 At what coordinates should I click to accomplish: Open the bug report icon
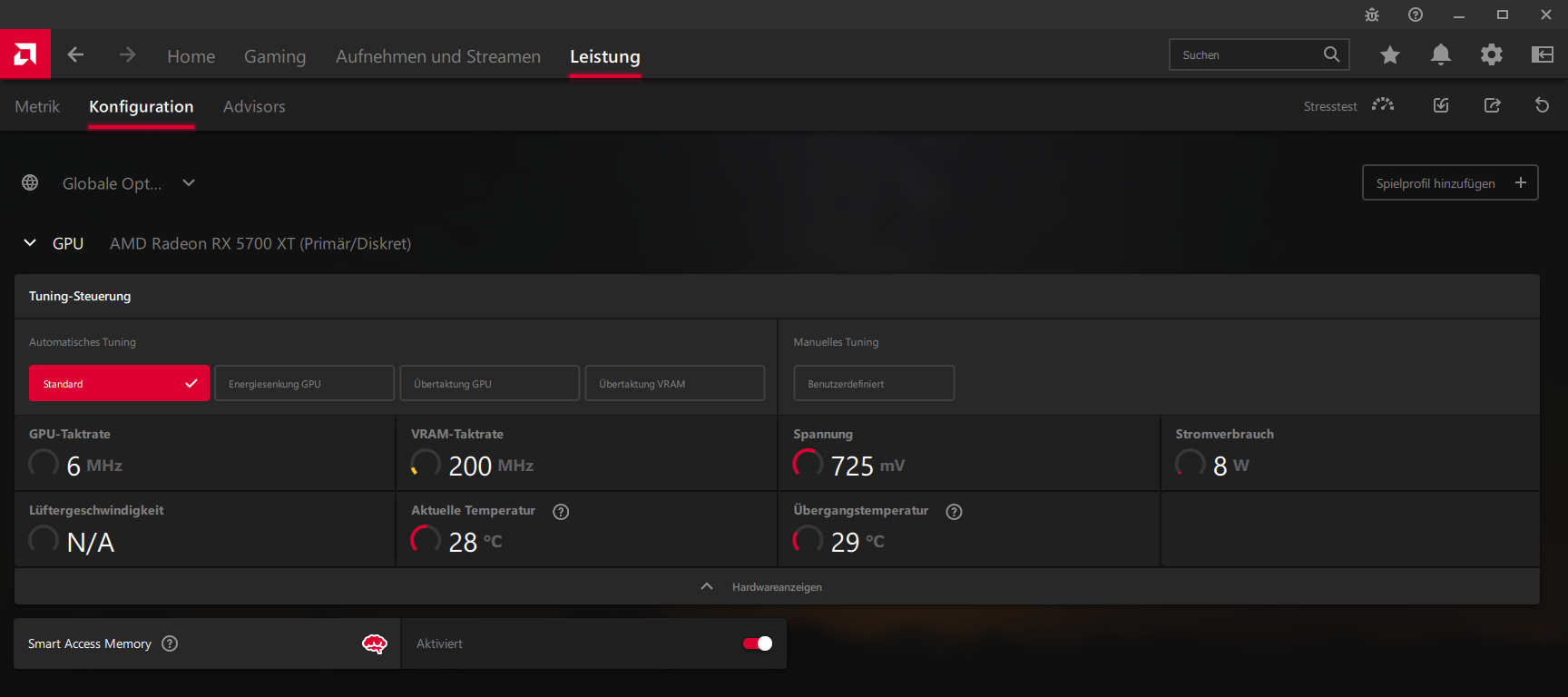[1372, 15]
